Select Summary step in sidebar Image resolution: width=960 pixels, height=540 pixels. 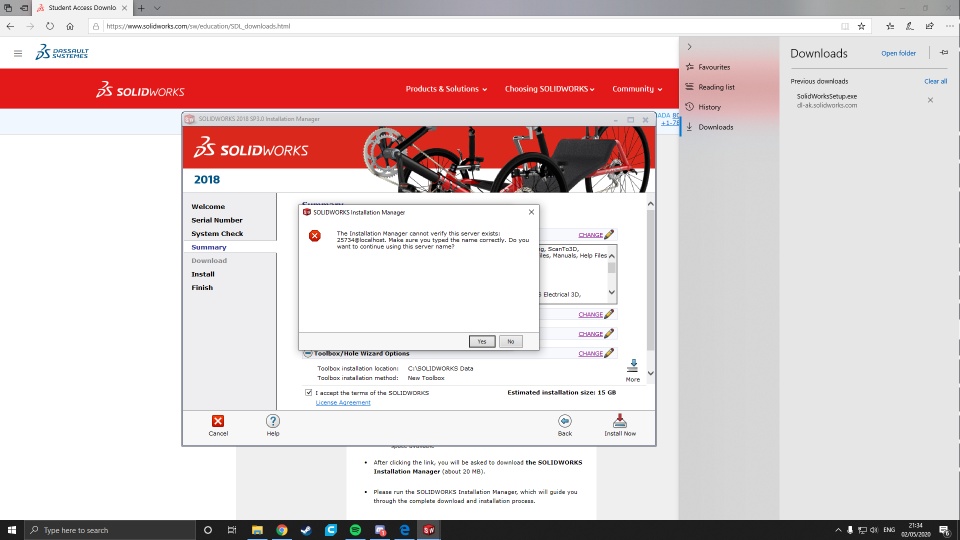click(x=209, y=247)
